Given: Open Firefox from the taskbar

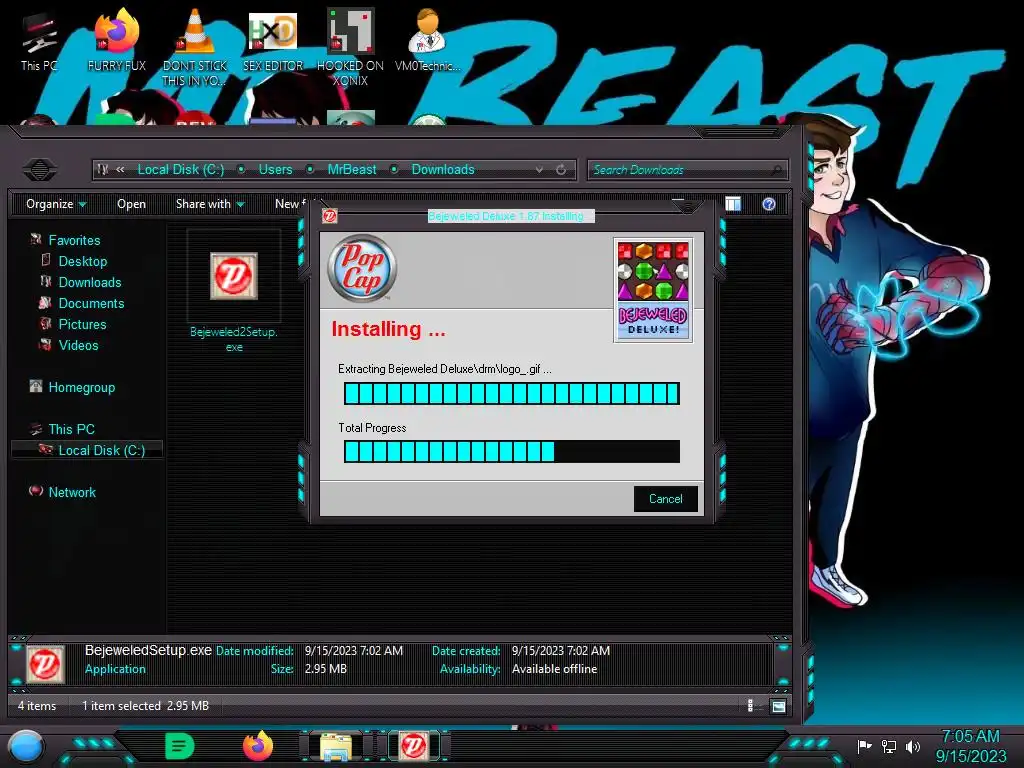Looking at the screenshot, I should pyautogui.click(x=257, y=746).
